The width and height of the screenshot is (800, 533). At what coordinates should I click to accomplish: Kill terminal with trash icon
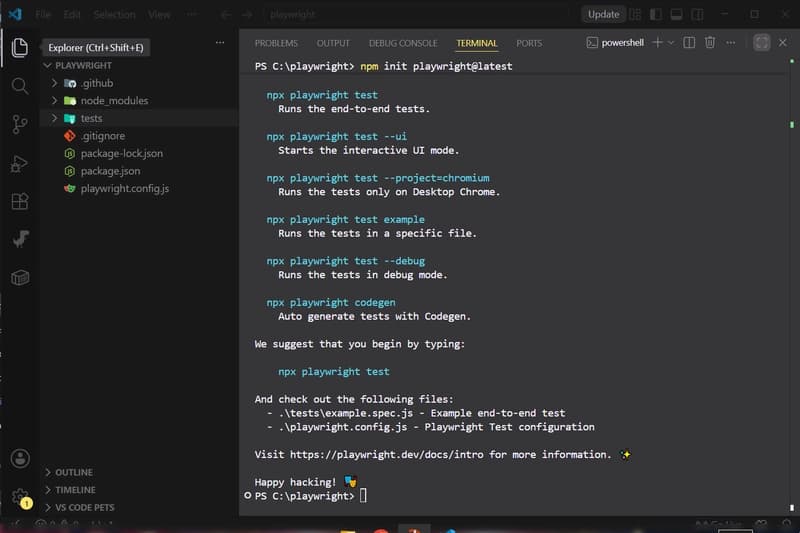point(710,42)
